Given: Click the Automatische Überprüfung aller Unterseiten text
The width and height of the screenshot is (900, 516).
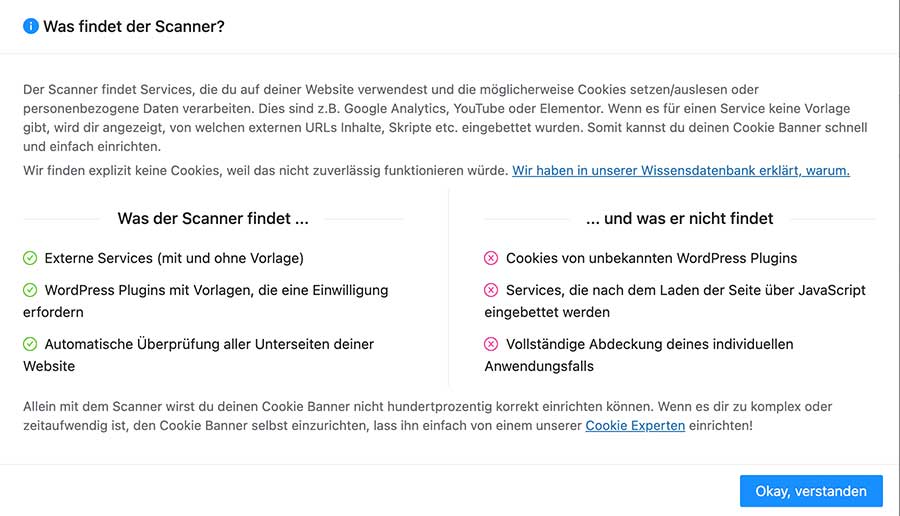Looking at the screenshot, I should coord(209,344).
